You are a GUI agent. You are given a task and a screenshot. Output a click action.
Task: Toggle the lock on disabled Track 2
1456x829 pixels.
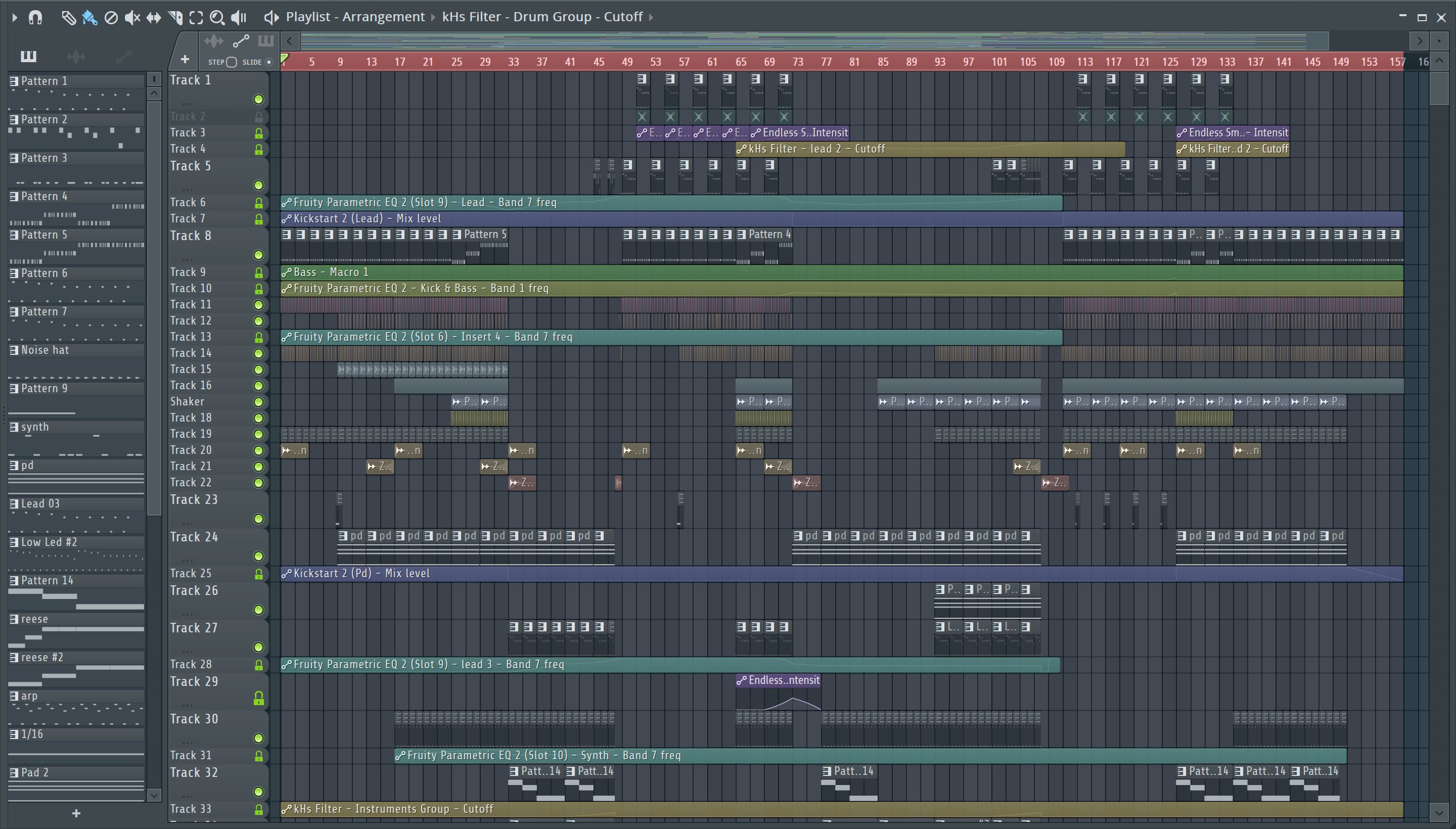258,117
